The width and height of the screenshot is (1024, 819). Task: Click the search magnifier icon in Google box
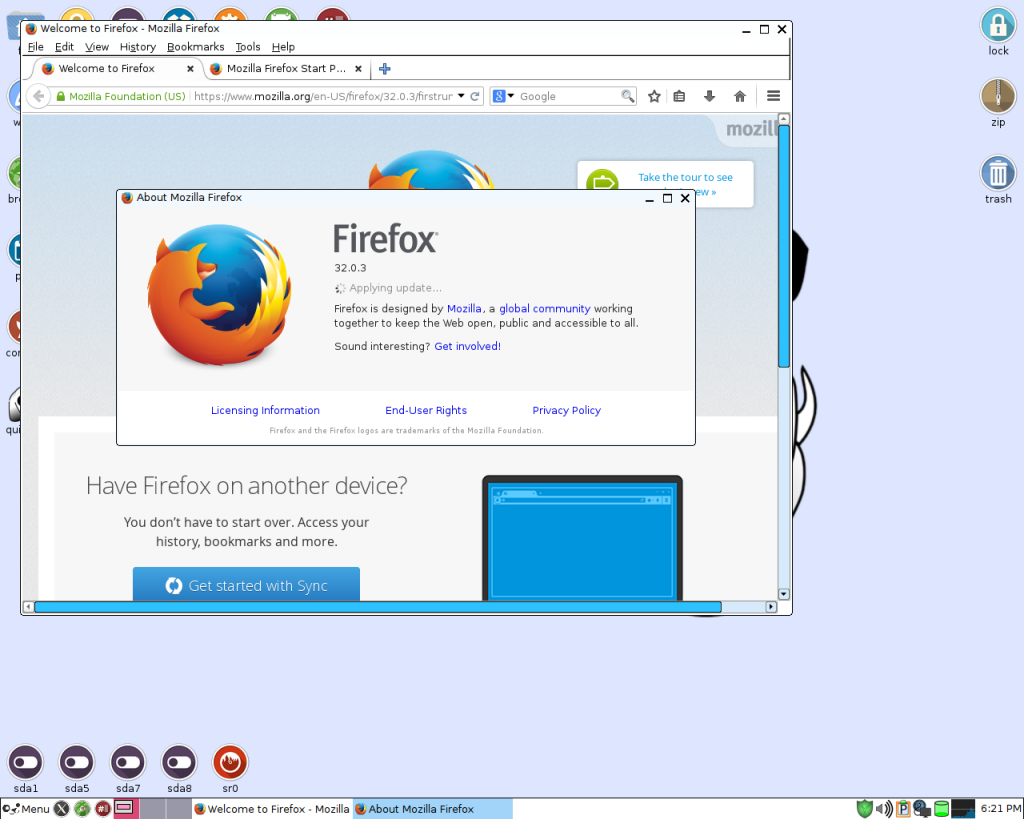(627, 96)
